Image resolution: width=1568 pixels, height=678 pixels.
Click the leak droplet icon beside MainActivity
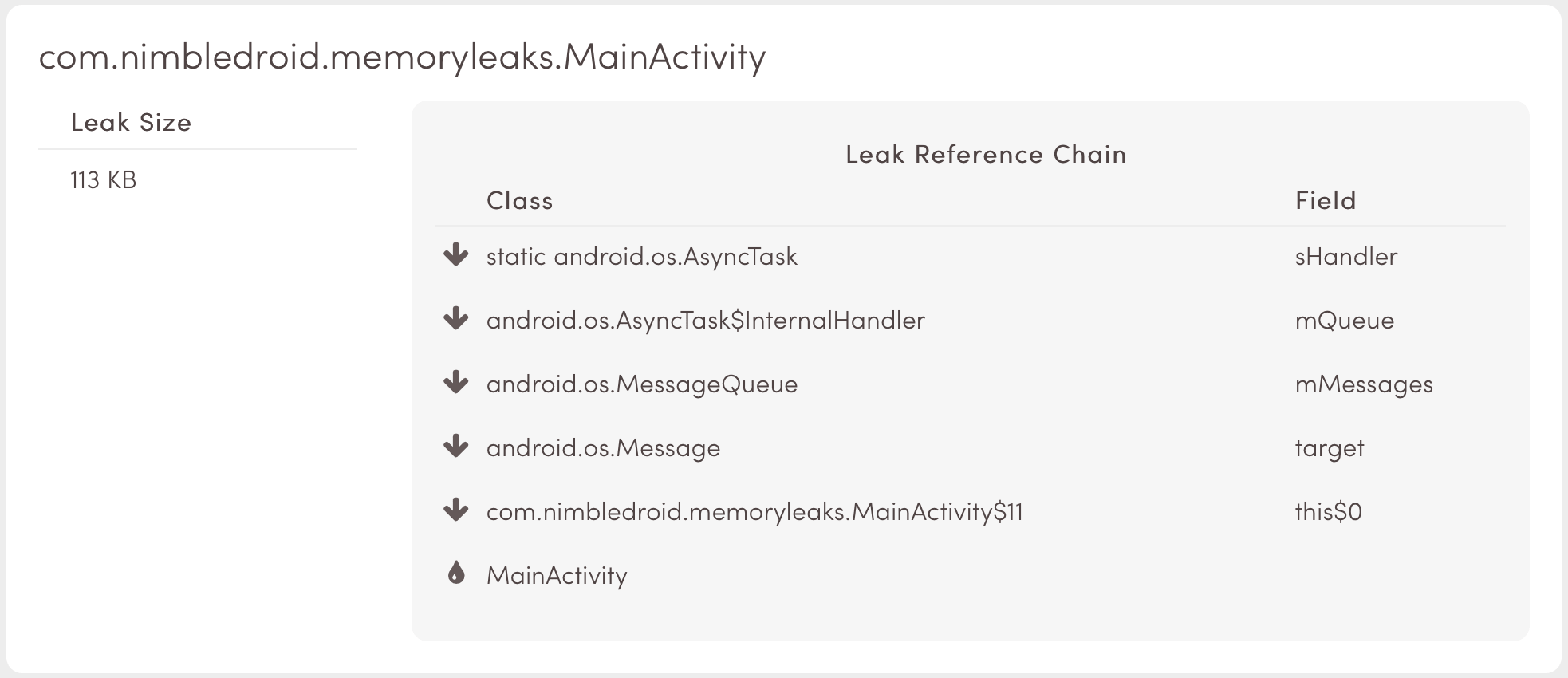pyautogui.click(x=456, y=573)
